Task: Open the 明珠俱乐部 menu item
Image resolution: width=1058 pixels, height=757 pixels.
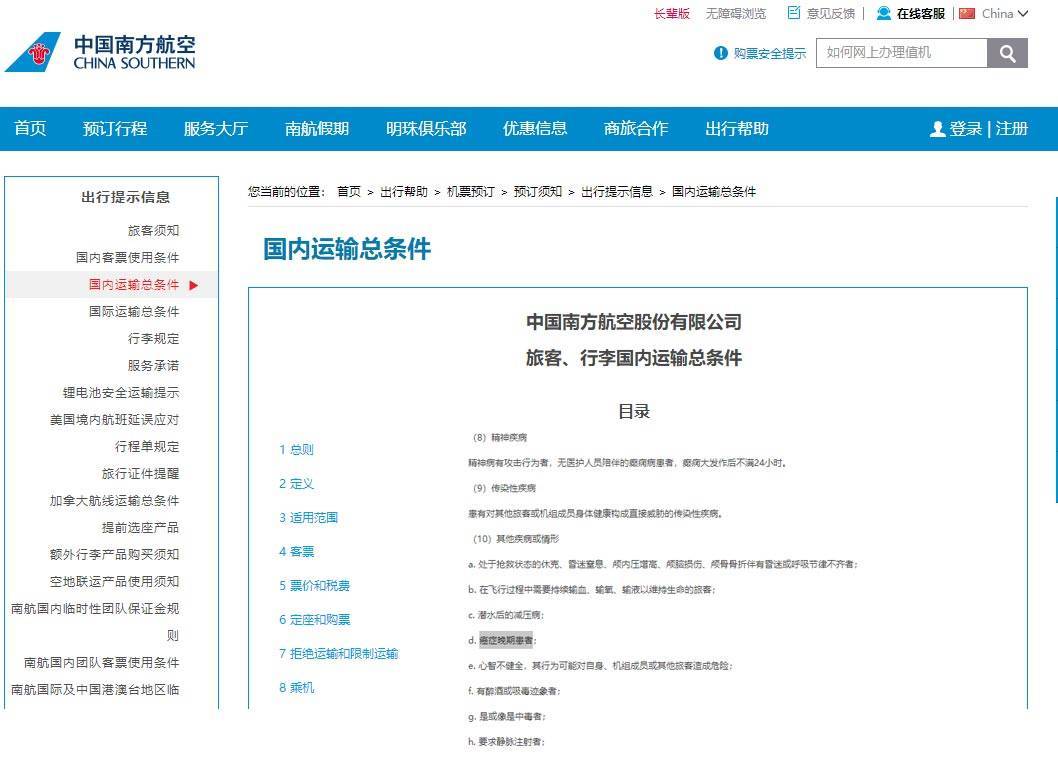Action: click(x=426, y=129)
